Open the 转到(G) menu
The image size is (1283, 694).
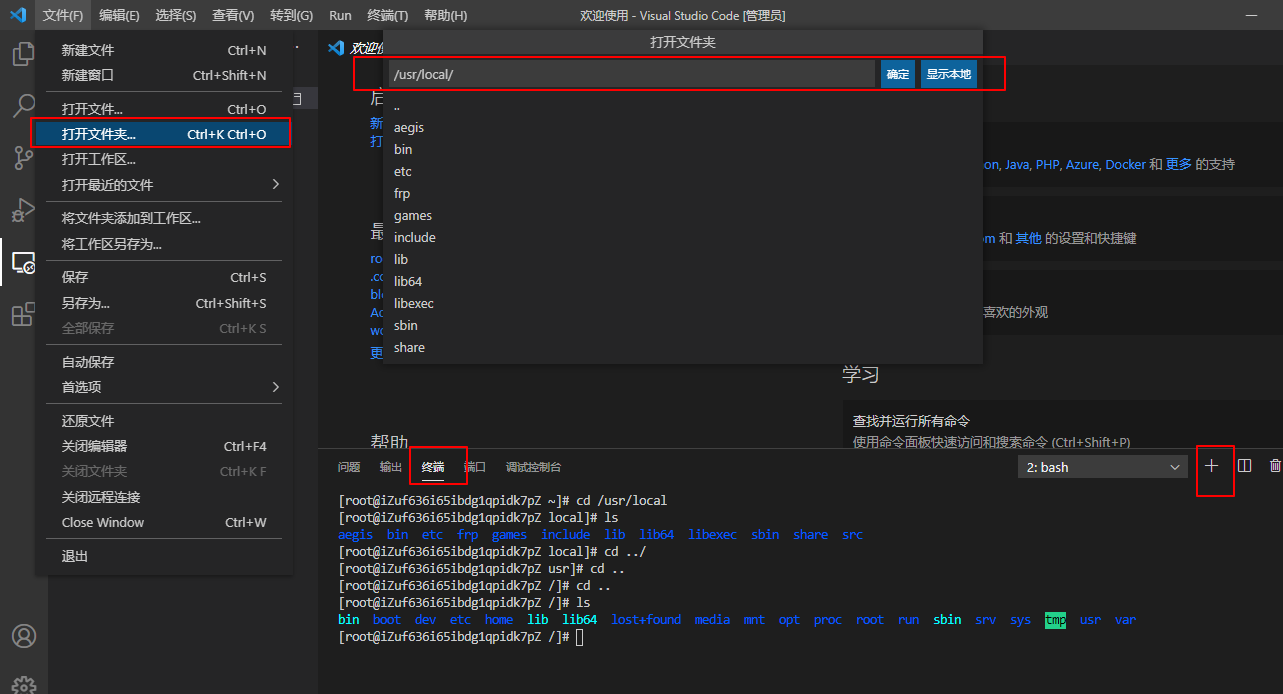[x=291, y=15]
